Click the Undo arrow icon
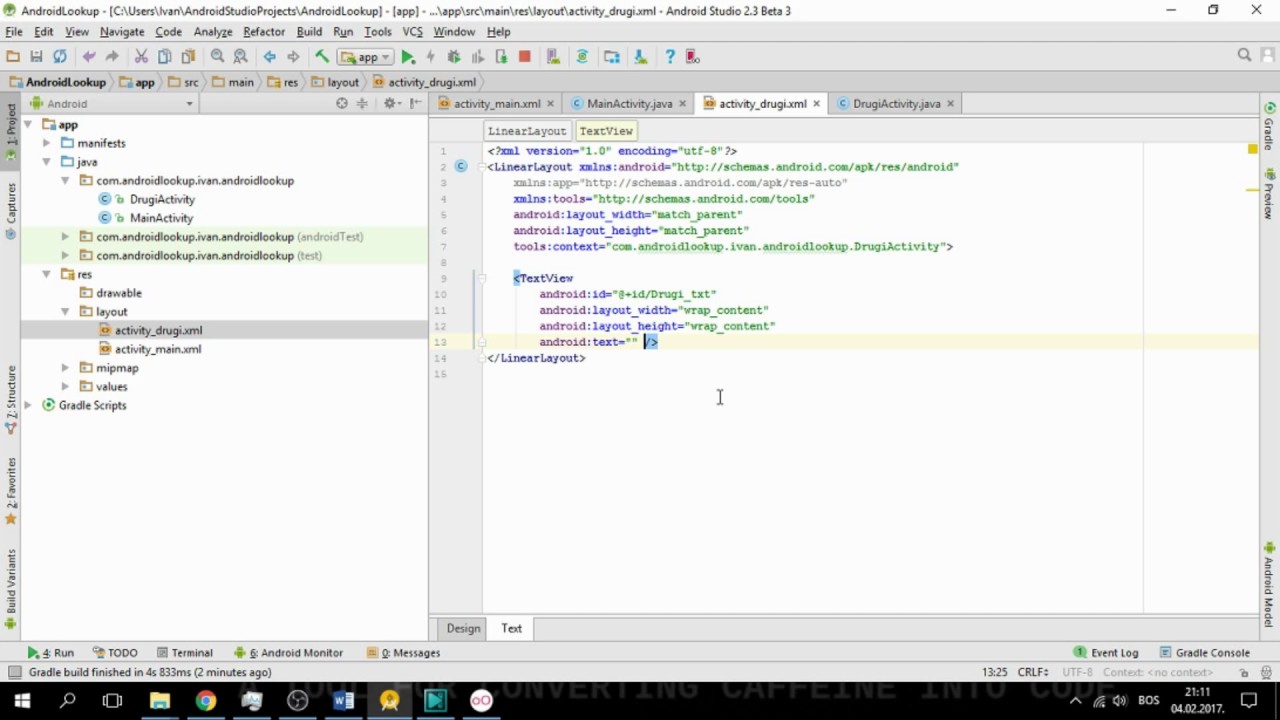 89,57
